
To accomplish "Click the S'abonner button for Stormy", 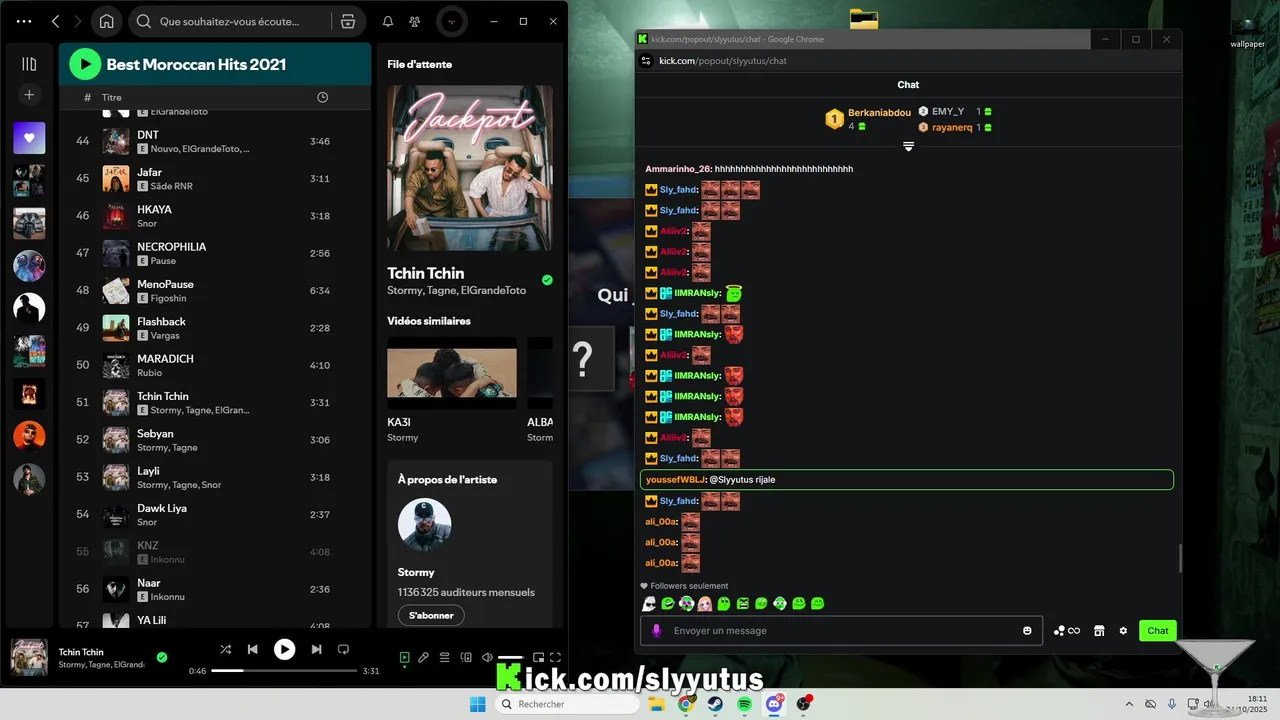I will [431, 615].
